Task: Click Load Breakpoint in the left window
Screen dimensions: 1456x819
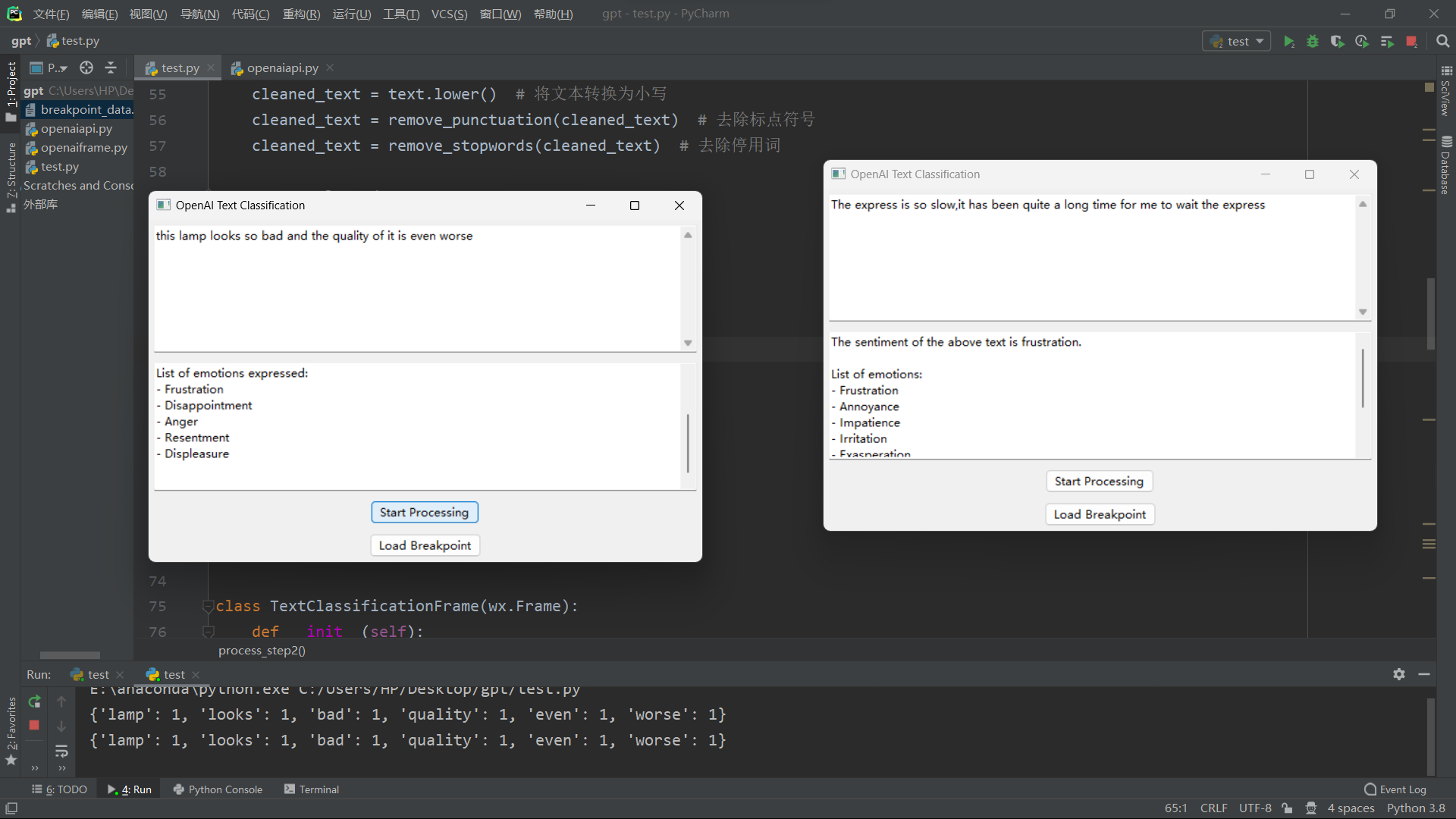Action: click(425, 545)
